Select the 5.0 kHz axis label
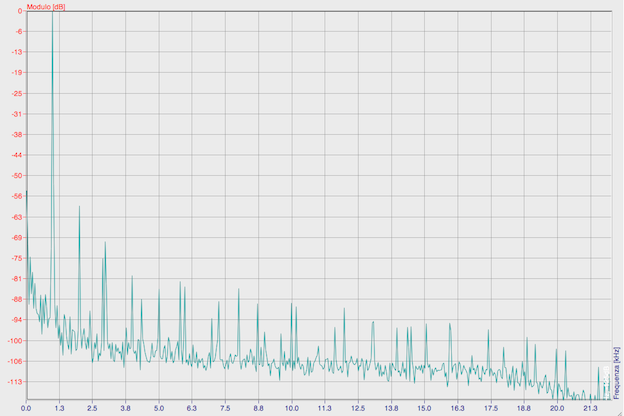This screenshot has height=416, width=624. pos(159,408)
